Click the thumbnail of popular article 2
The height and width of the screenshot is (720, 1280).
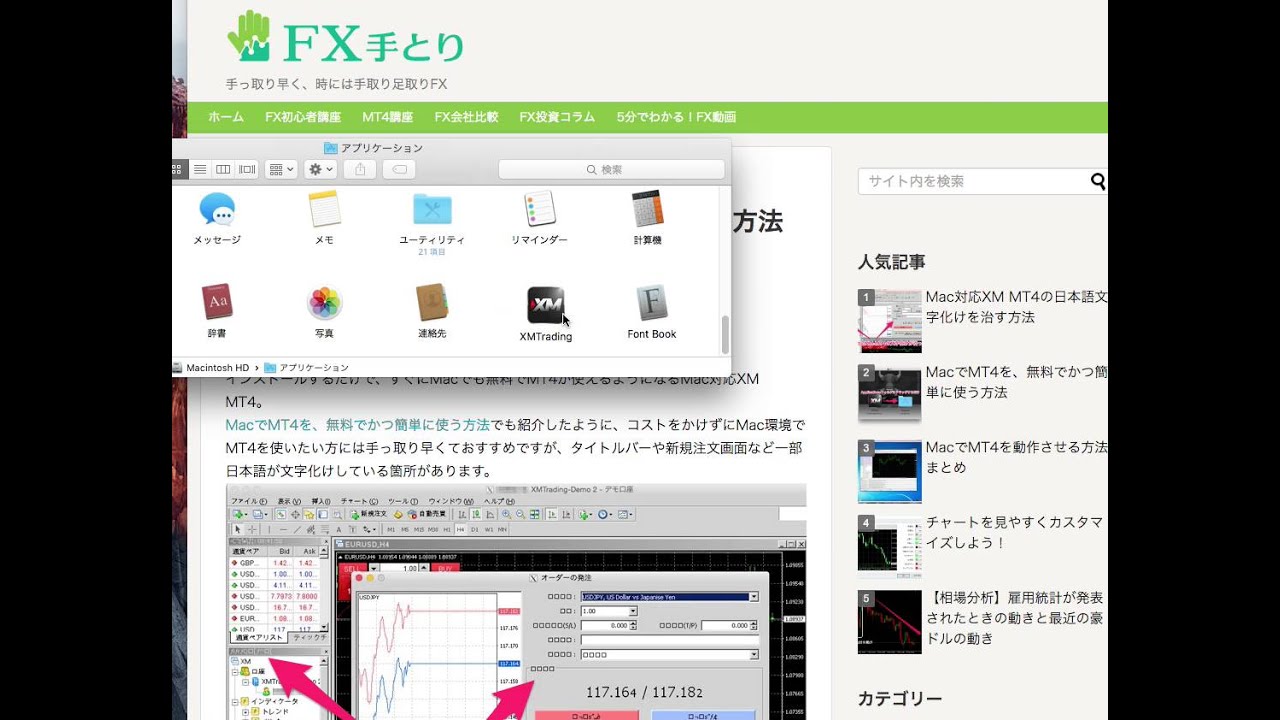point(890,396)
